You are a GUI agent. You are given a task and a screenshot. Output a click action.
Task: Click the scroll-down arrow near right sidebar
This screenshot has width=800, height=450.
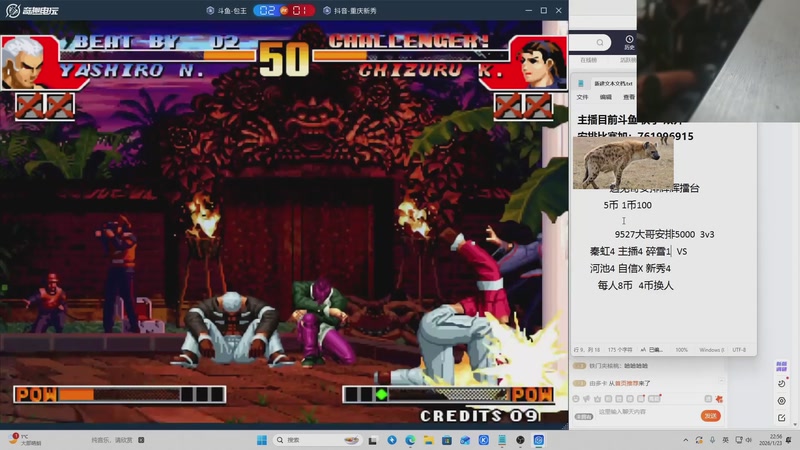click(x=795, y=424)
